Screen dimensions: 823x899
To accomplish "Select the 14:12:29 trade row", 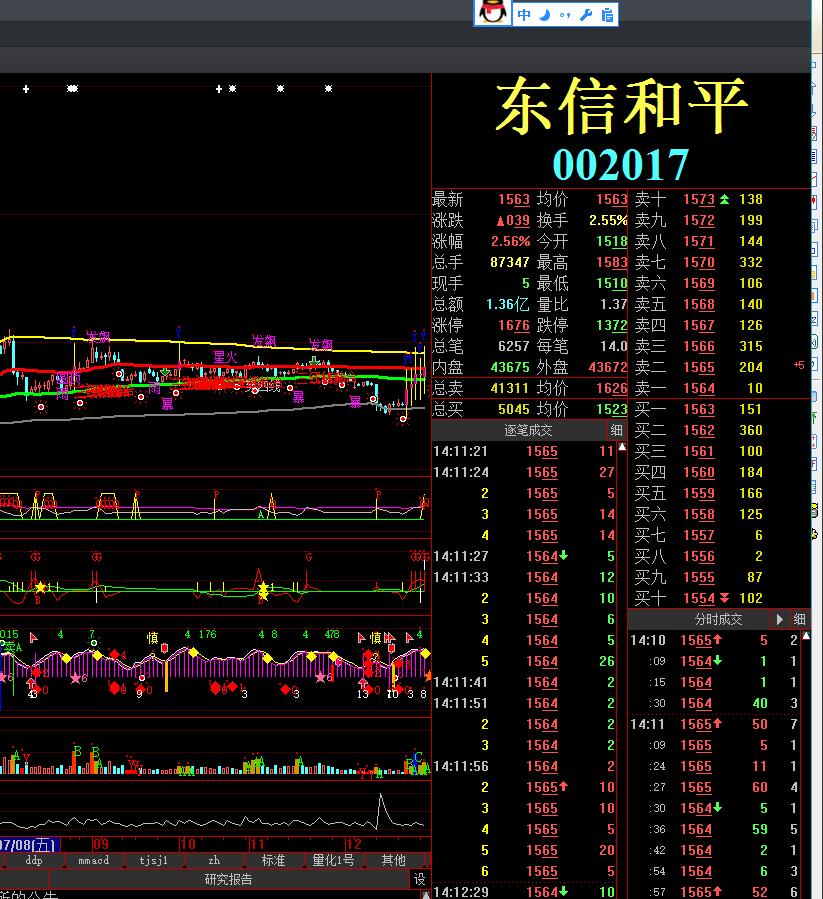I will [x=524, y=892].
